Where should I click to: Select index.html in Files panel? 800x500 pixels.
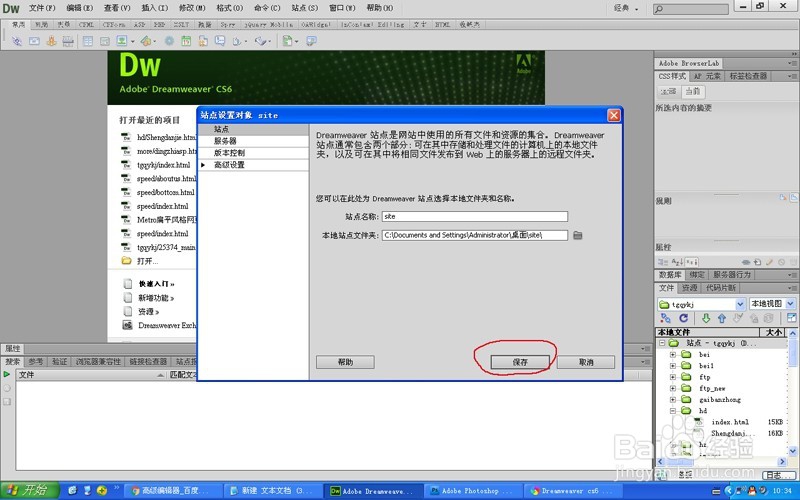730,422
